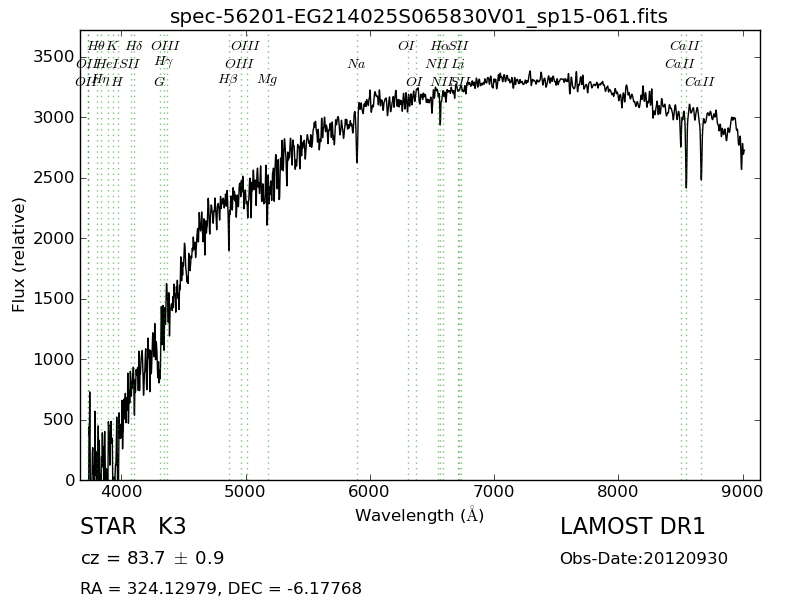This screenshot has height=600, width=800.
Task: Click the topmost 'CaII' label
Action: pyautogui.click(x=685, y=46)
